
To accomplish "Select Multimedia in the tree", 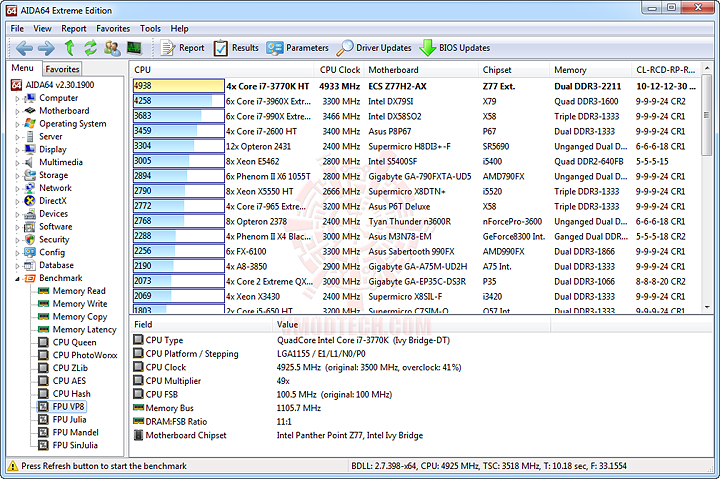I will coord(53,162).
